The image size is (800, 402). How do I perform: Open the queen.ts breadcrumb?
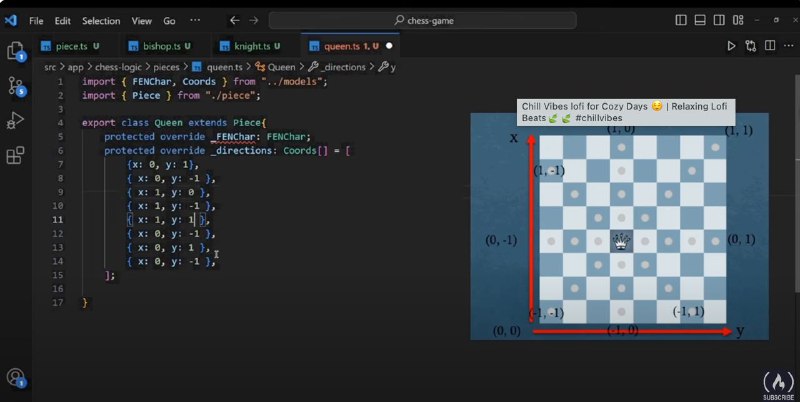[218, 67]
